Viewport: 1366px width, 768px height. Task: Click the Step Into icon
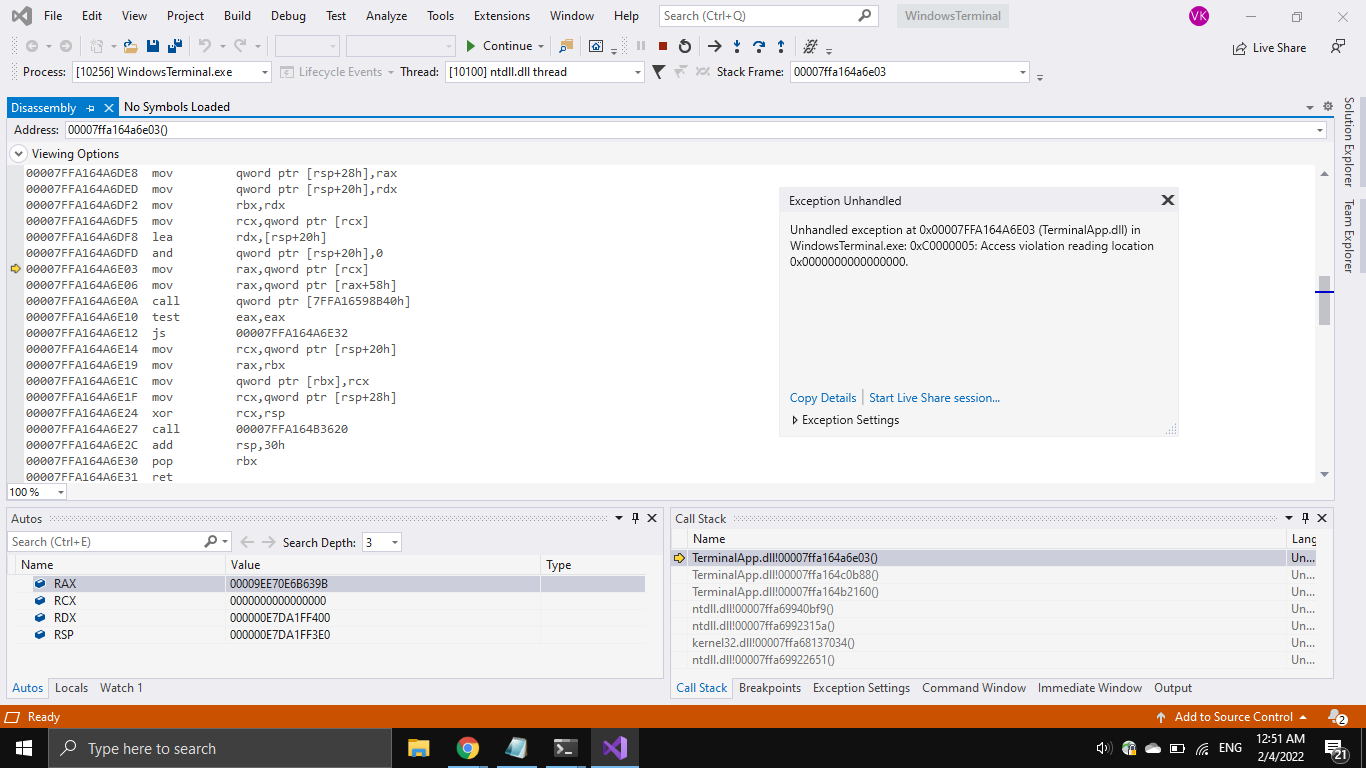tap(737, 46)
